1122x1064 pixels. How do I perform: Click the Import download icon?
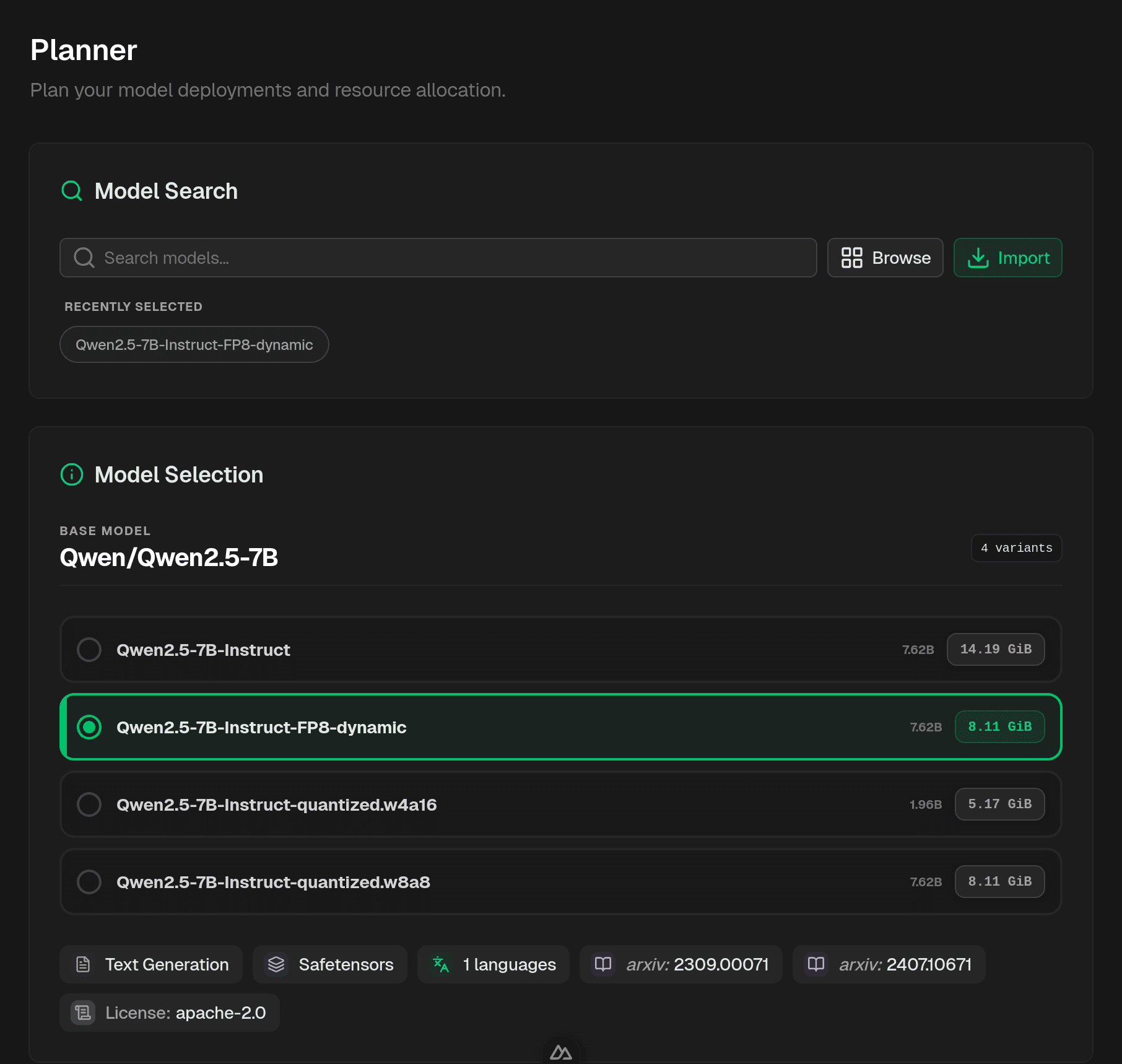click(x=978, y=258)
